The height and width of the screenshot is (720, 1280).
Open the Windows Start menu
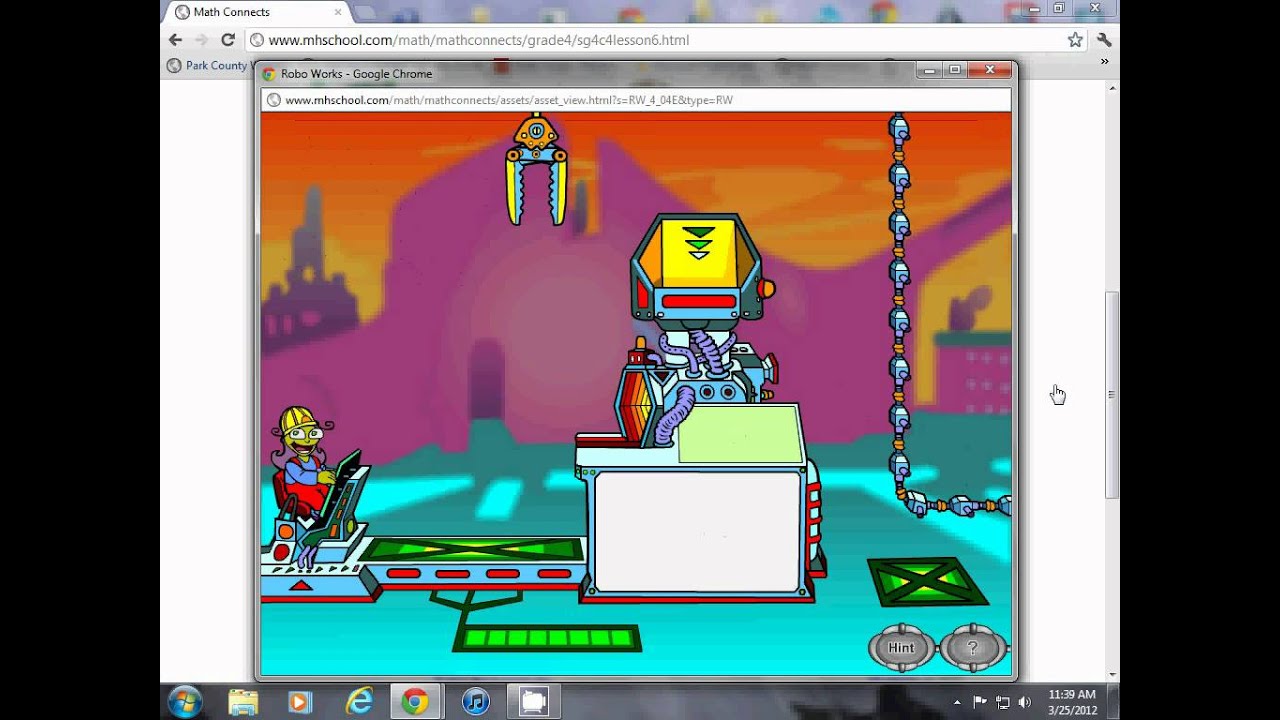click(x=185, y=702)
